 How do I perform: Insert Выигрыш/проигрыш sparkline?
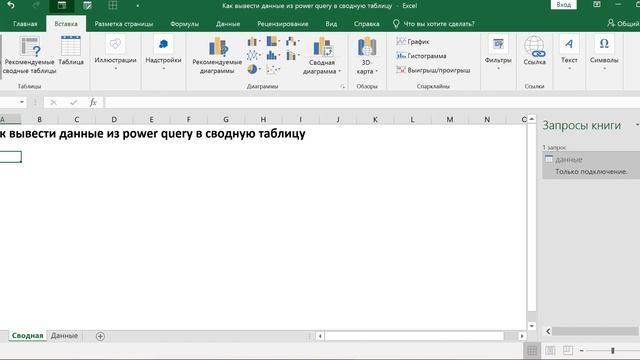click(x=433, y=70)
